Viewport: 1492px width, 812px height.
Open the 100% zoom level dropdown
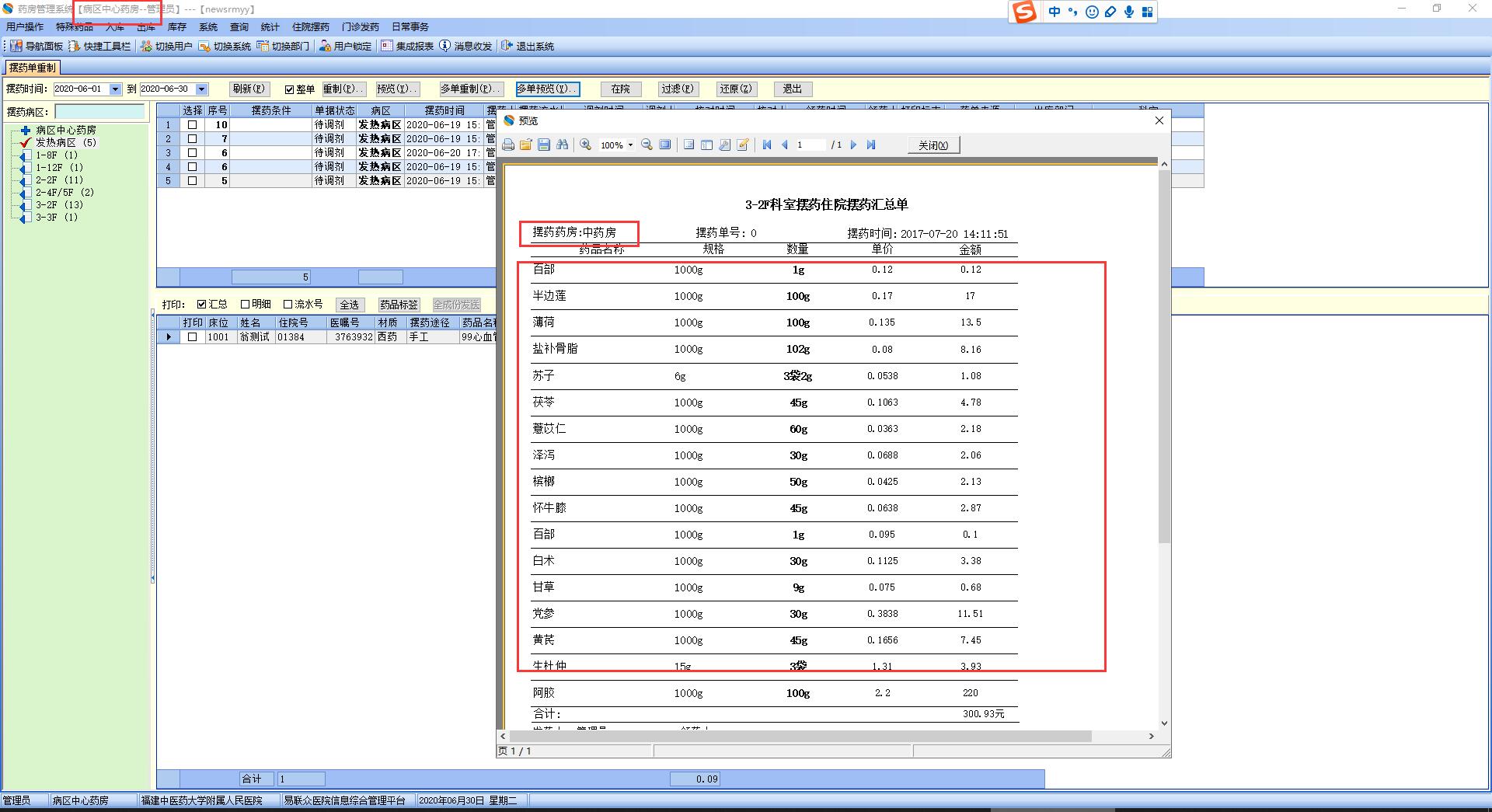coord(630,145)
